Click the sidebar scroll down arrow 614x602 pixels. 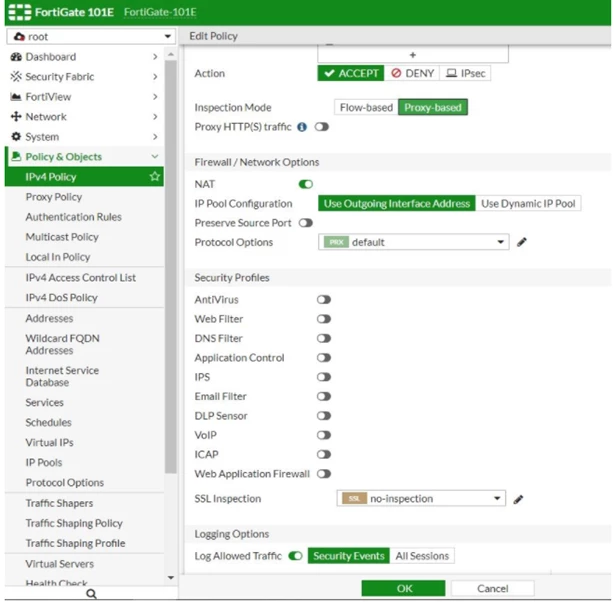coord(171,577)
